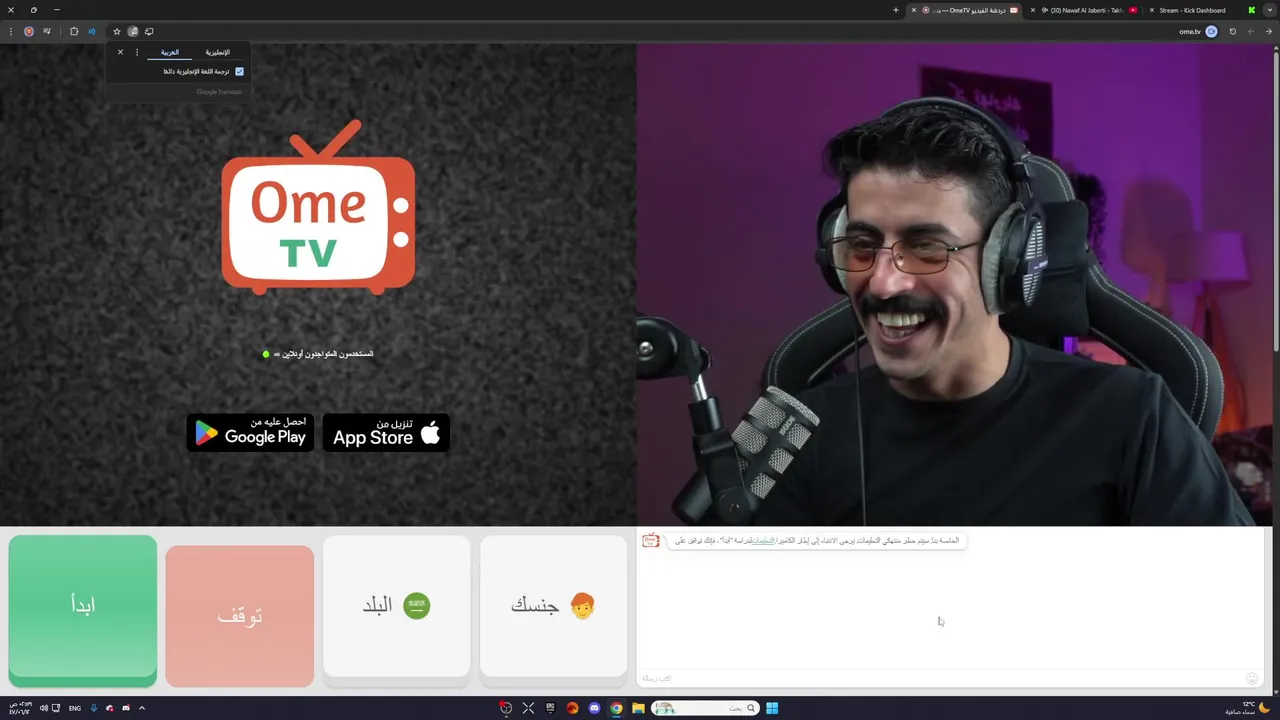The image size is (1280, 720).
Task: Open the media control toolbar icon
Action: pos(47,31)
